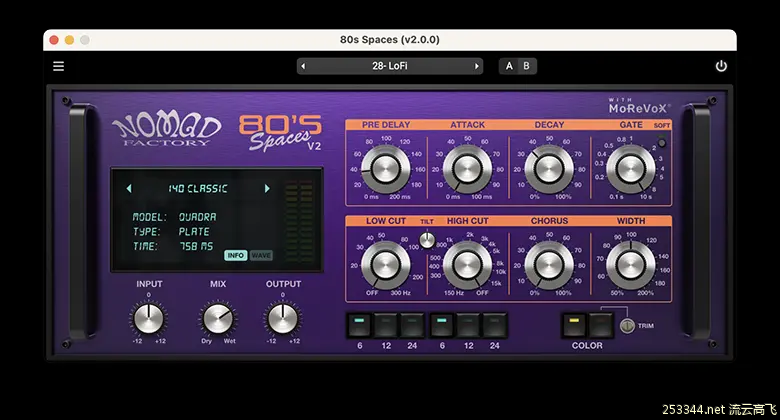
Task: Select B comparison state
Action: (x=526, y=66)
